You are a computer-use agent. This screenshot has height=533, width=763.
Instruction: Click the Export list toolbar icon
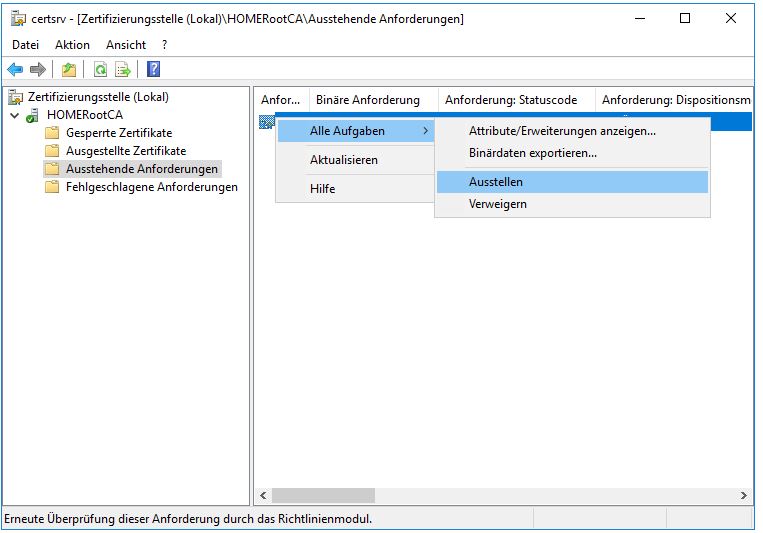click(123, 69)
